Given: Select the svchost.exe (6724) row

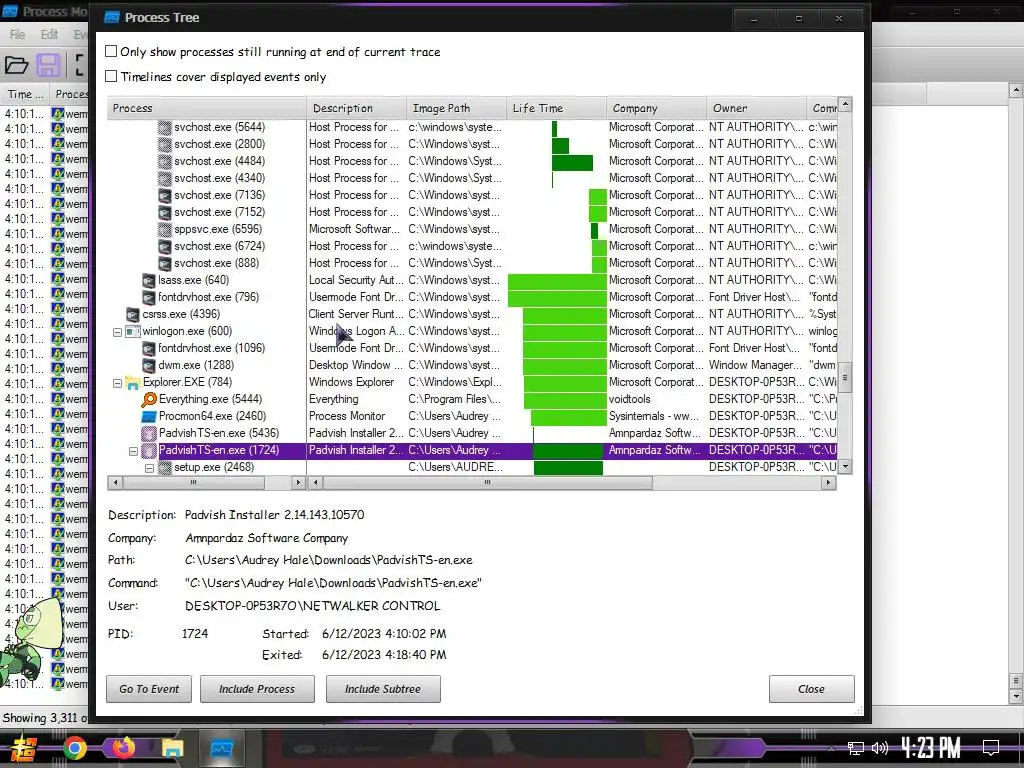Looking at the screenshot, I should (472, 246).
